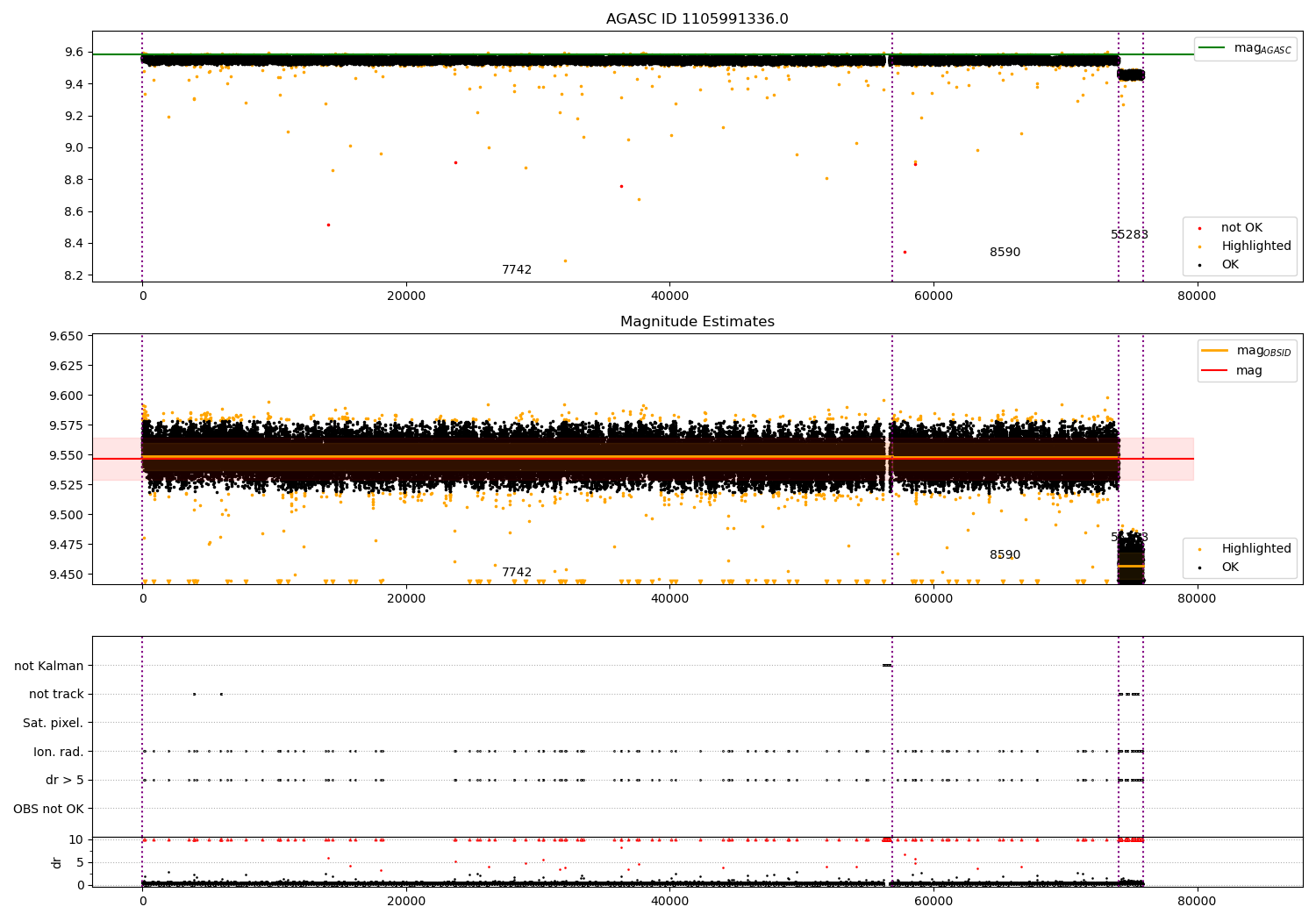Select 'OK' legend entry in Magnitude Estimates plot
Viewport: 1316px width, 921px height.
point(1230,568)
